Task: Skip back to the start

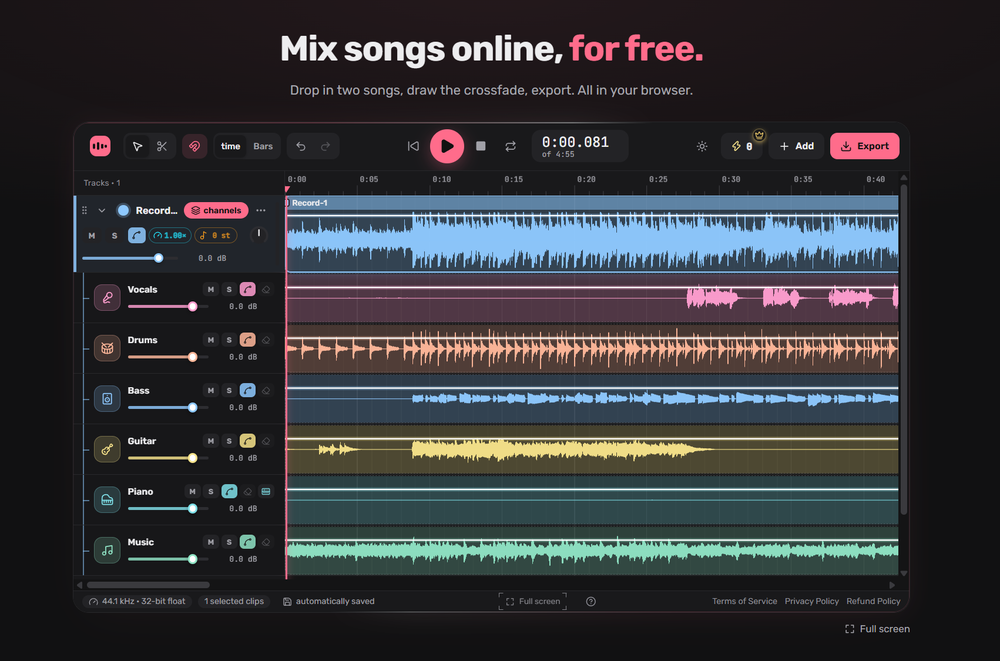Action: [413, 146]
